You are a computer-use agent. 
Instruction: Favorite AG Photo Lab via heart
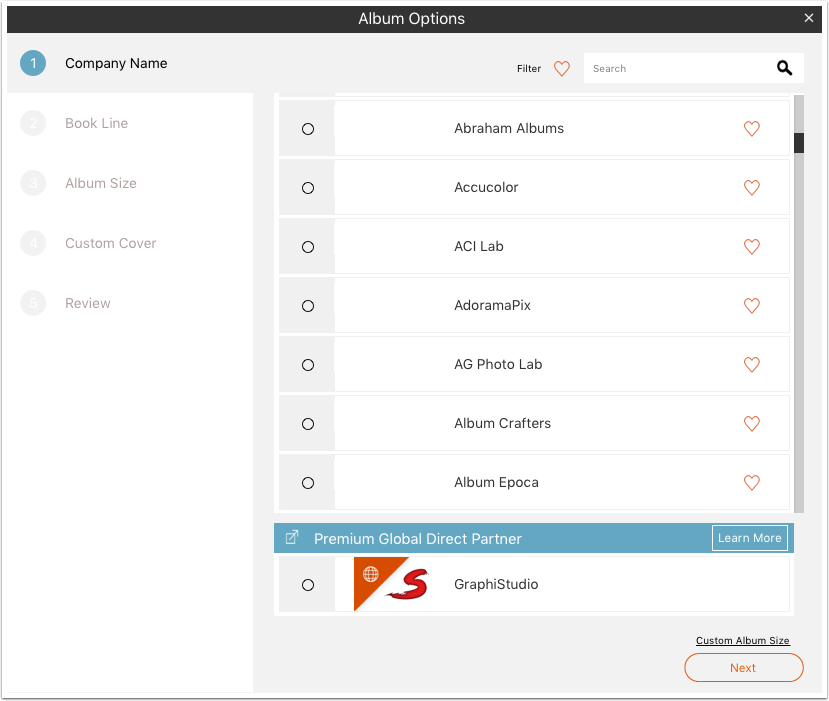point(751,365)
